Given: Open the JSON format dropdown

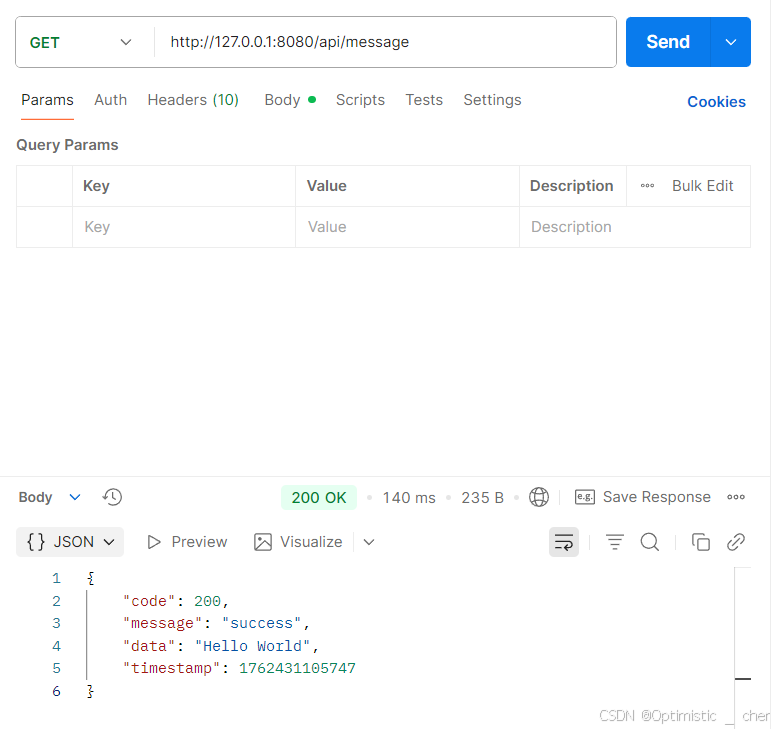Looking at the screenshot, I should click(70, 542).
